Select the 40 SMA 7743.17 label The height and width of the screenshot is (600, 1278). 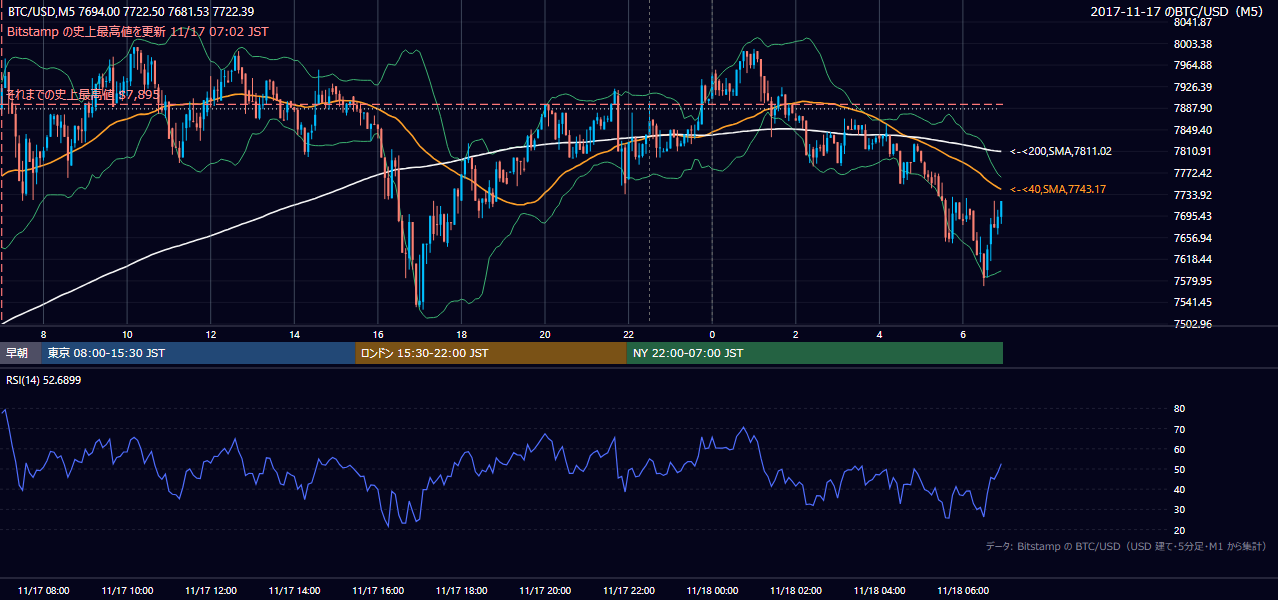1058,189
